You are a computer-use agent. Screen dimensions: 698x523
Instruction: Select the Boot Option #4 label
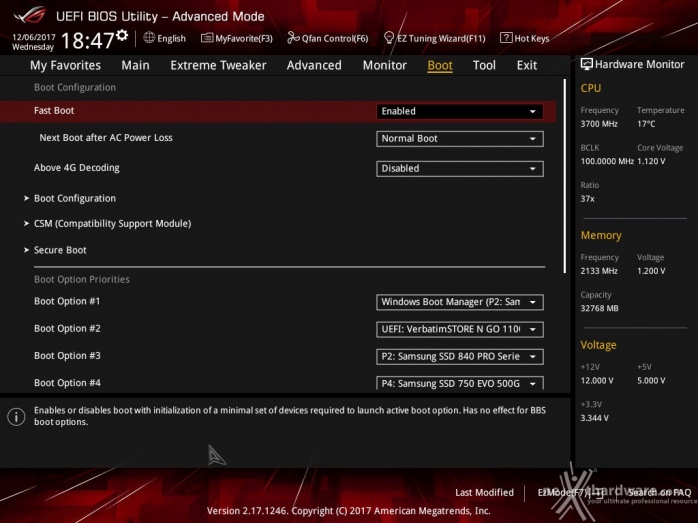pos(67,382)
